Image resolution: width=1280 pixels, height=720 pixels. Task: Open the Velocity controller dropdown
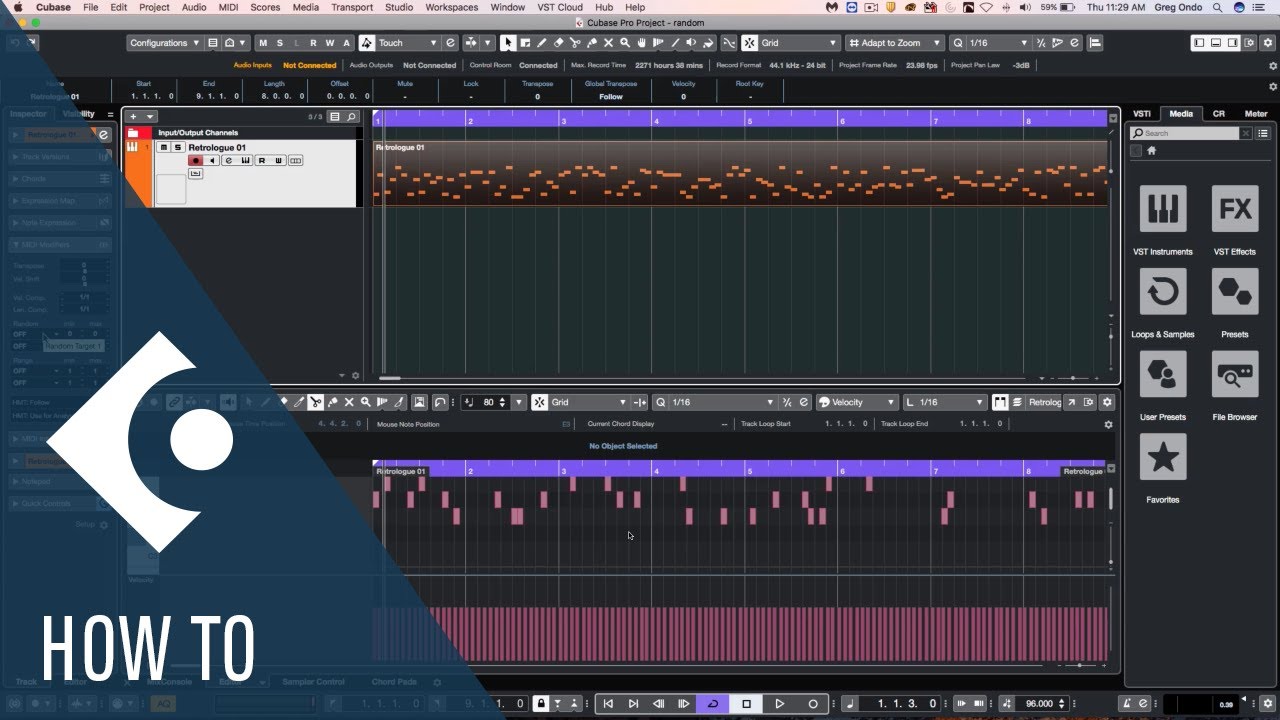[857, 402]
